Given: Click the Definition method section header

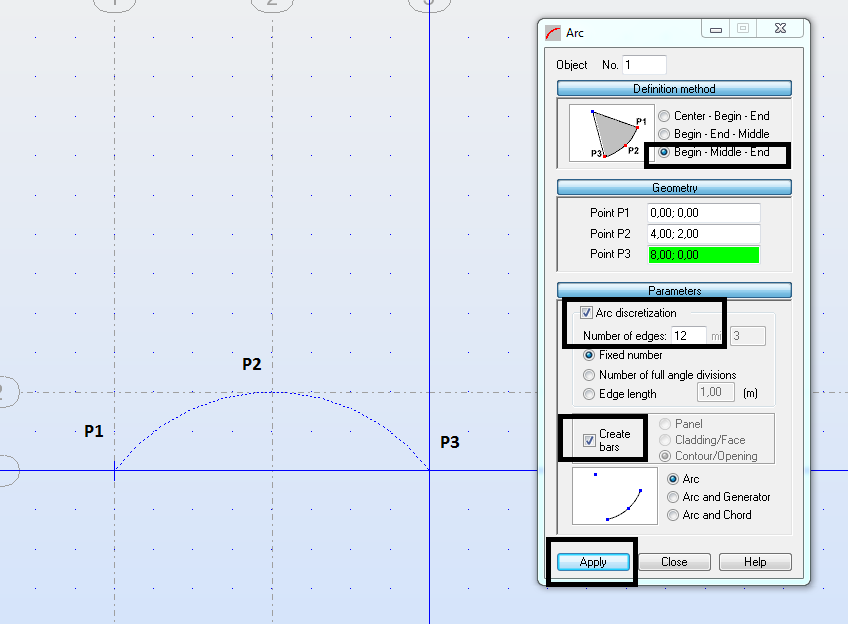Looking at the screenshot, I should point(674,89).
